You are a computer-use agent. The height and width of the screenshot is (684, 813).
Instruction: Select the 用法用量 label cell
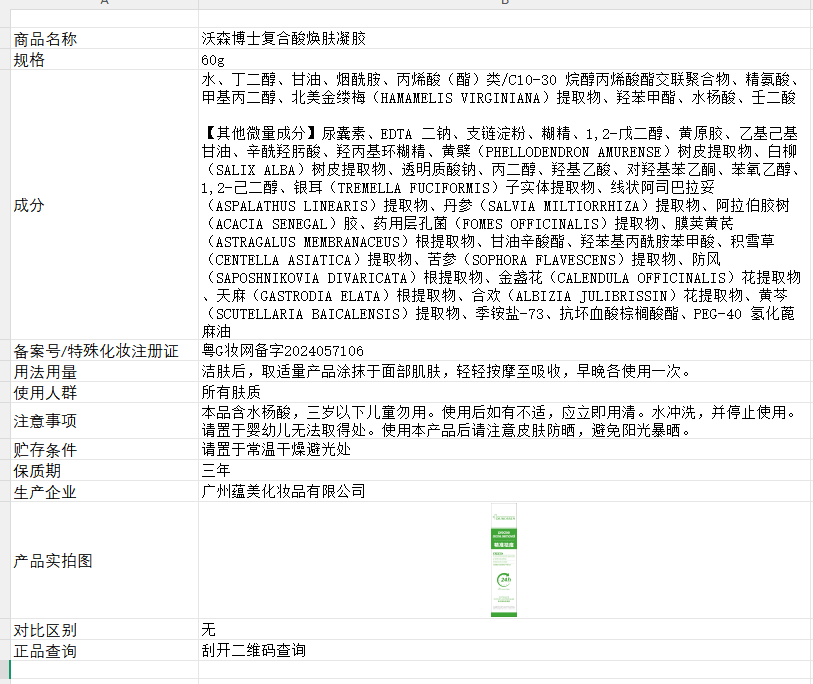pos(104,371)
